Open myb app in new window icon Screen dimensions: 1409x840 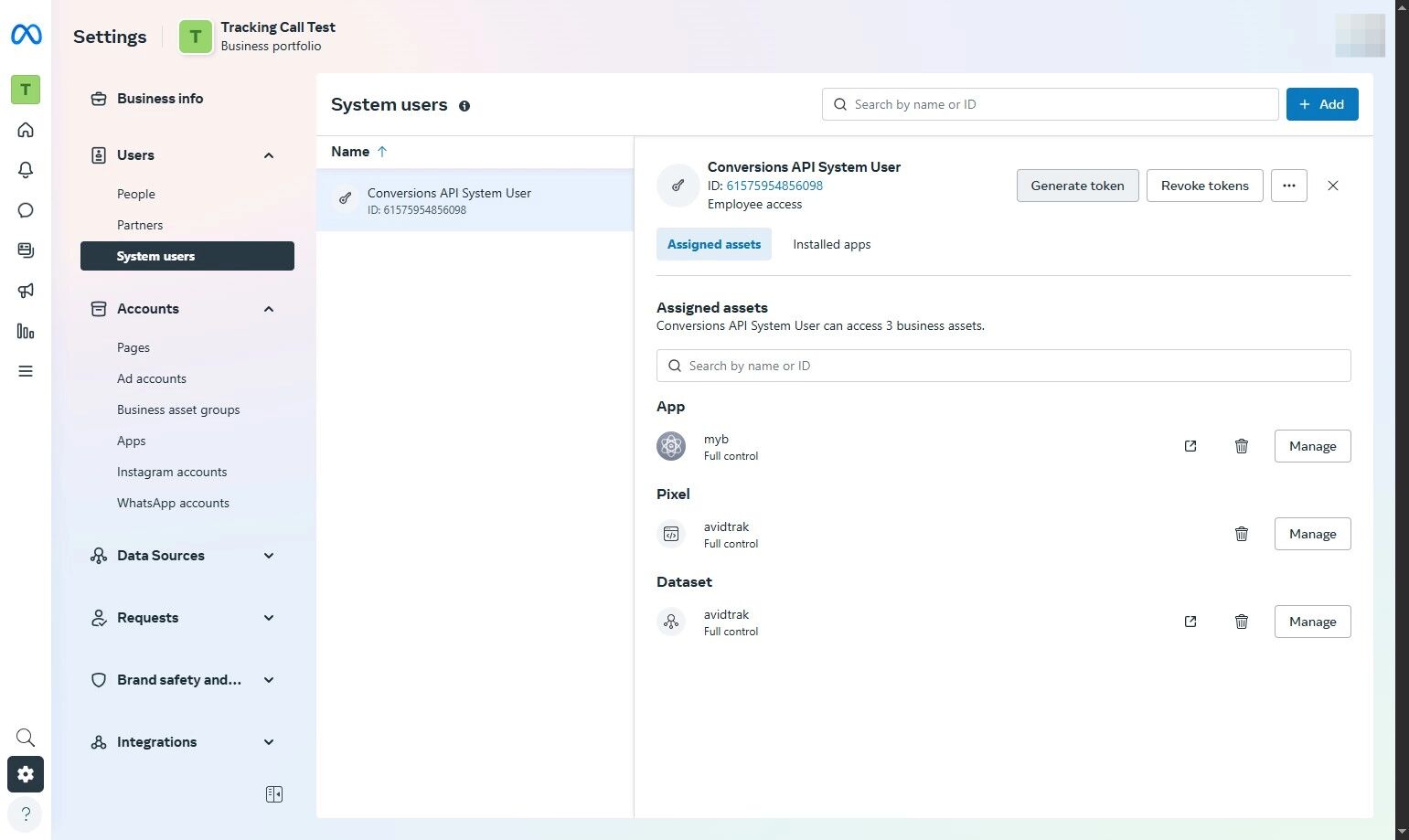pos(1190,446)
